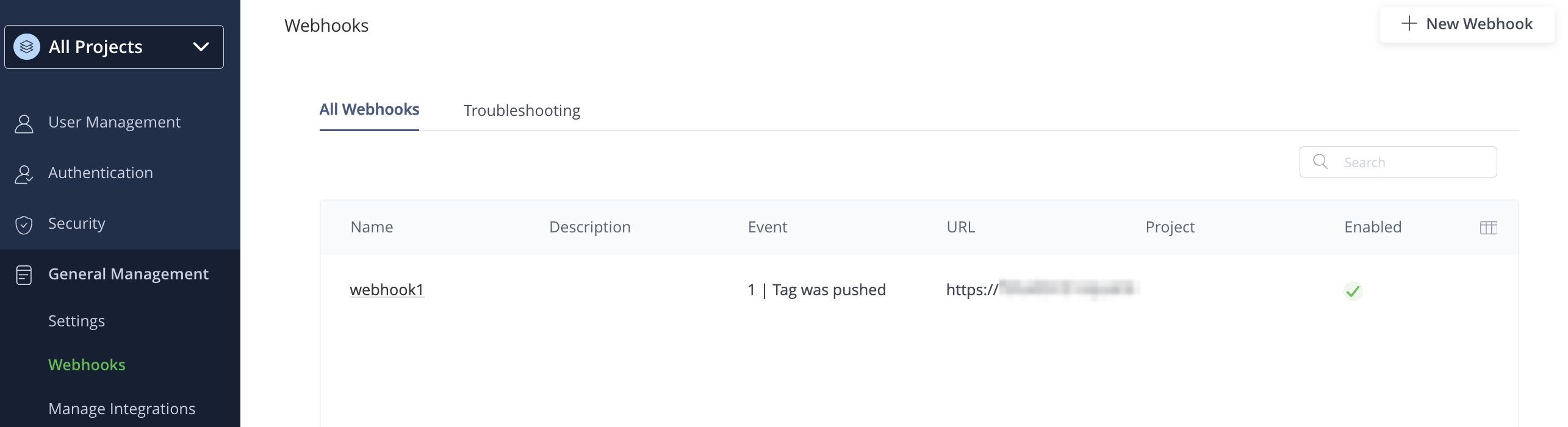Image resolution: width=1568 pixels, height=427 pixels.
Task: Go to Manage Integrations
Action: [x=121, y=409]
